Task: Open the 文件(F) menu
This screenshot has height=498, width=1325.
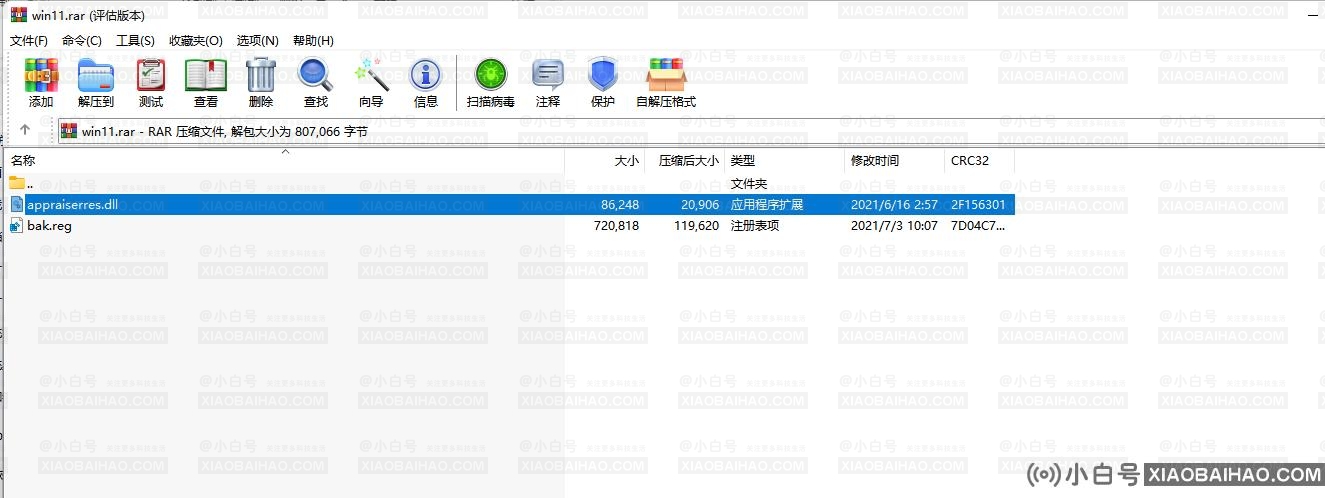Action: pyautogui.click(x=29, y=40)
